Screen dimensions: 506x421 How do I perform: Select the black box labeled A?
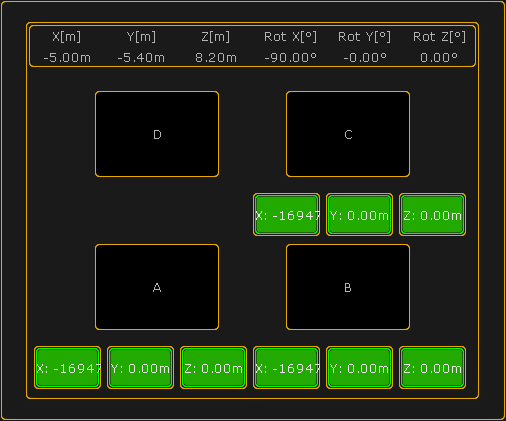tap(157, 287)
